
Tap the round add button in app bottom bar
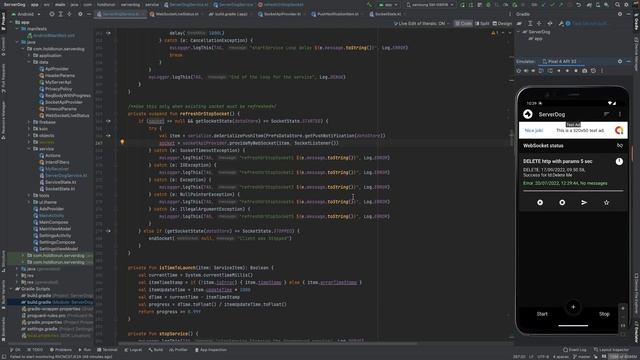pos(573,307)
